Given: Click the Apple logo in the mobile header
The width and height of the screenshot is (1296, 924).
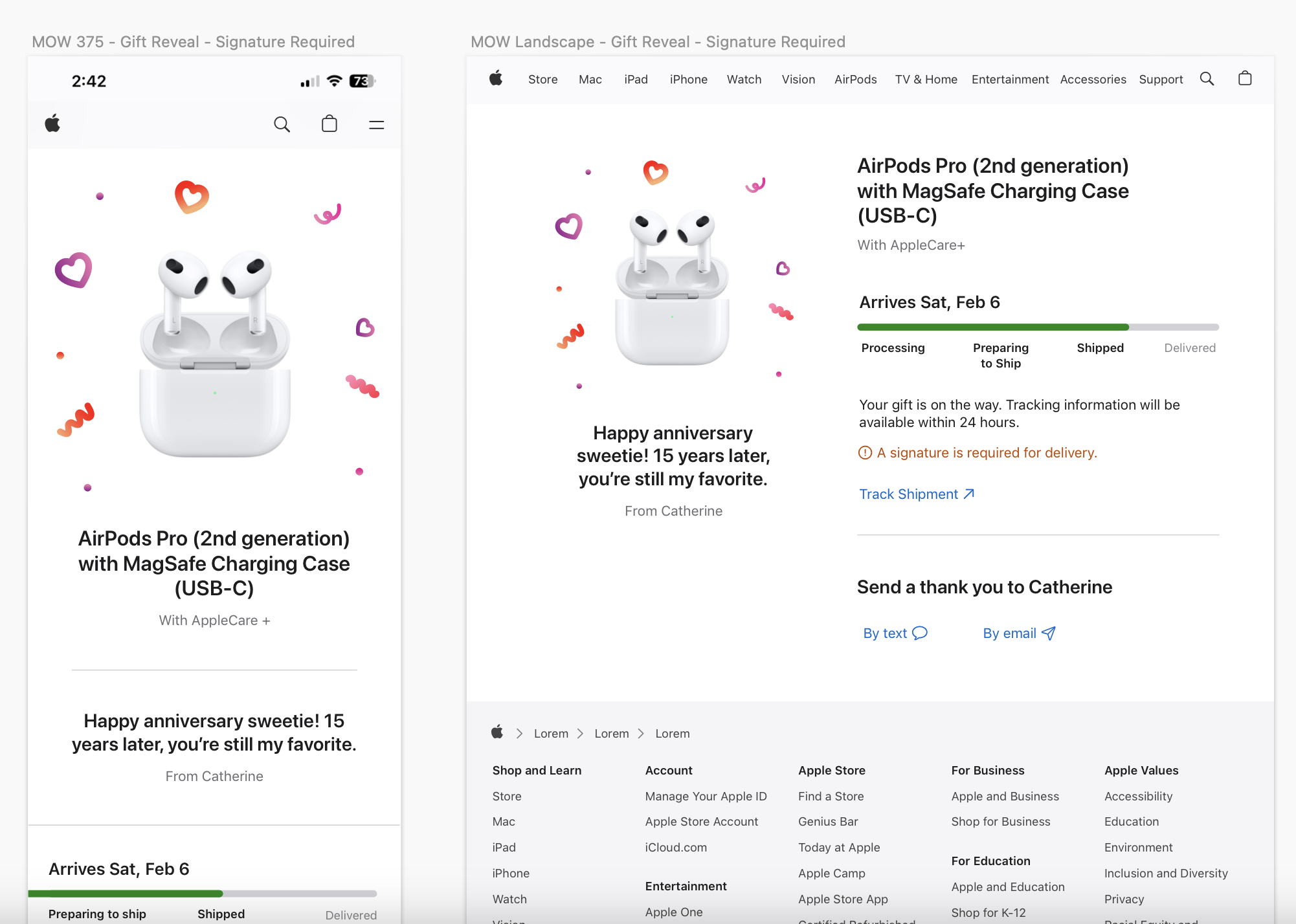Looking at the screenshot, I should tap(52, 123).
